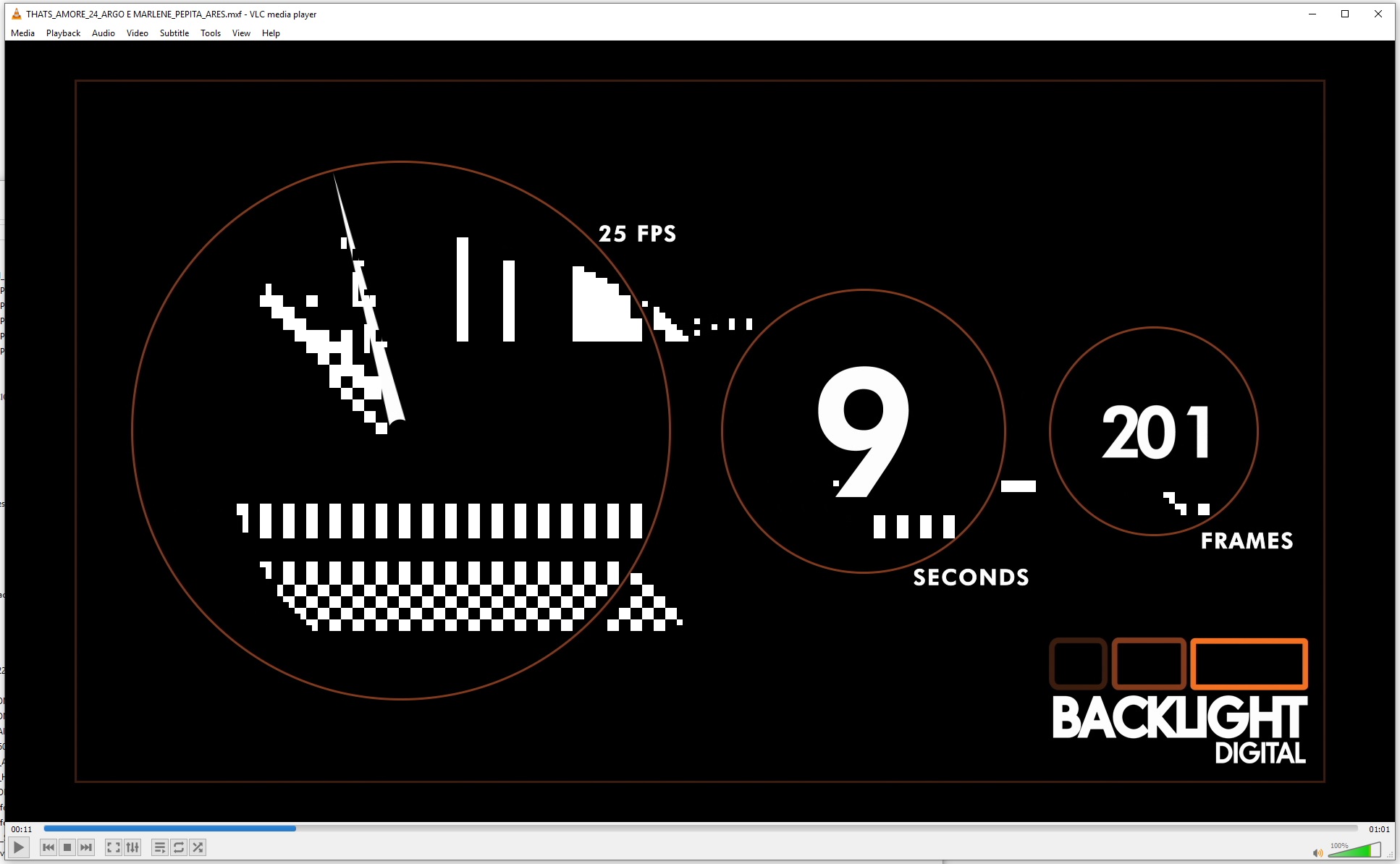Viewport: 1400px width, 864px height.
Task: Stop playback with the stop button
Action: (67, 847)
